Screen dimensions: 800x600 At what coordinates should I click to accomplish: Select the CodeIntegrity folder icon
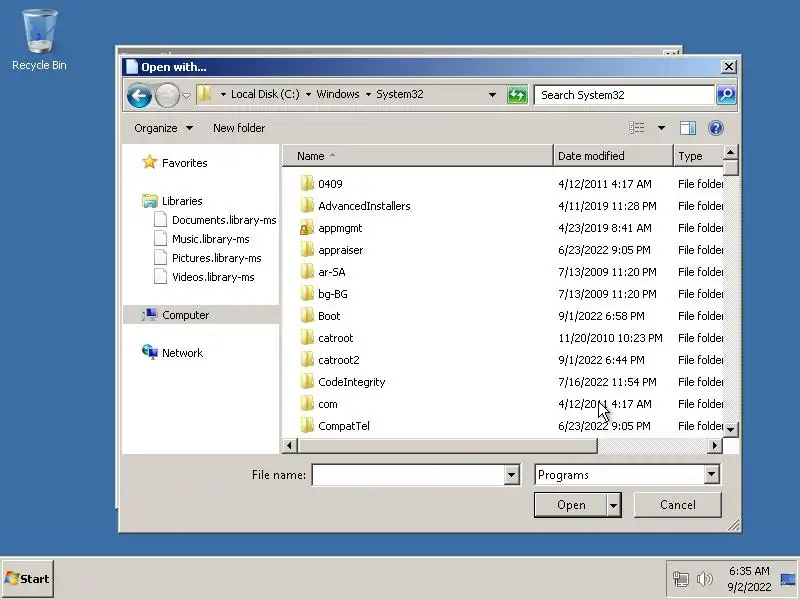[307, 382]
